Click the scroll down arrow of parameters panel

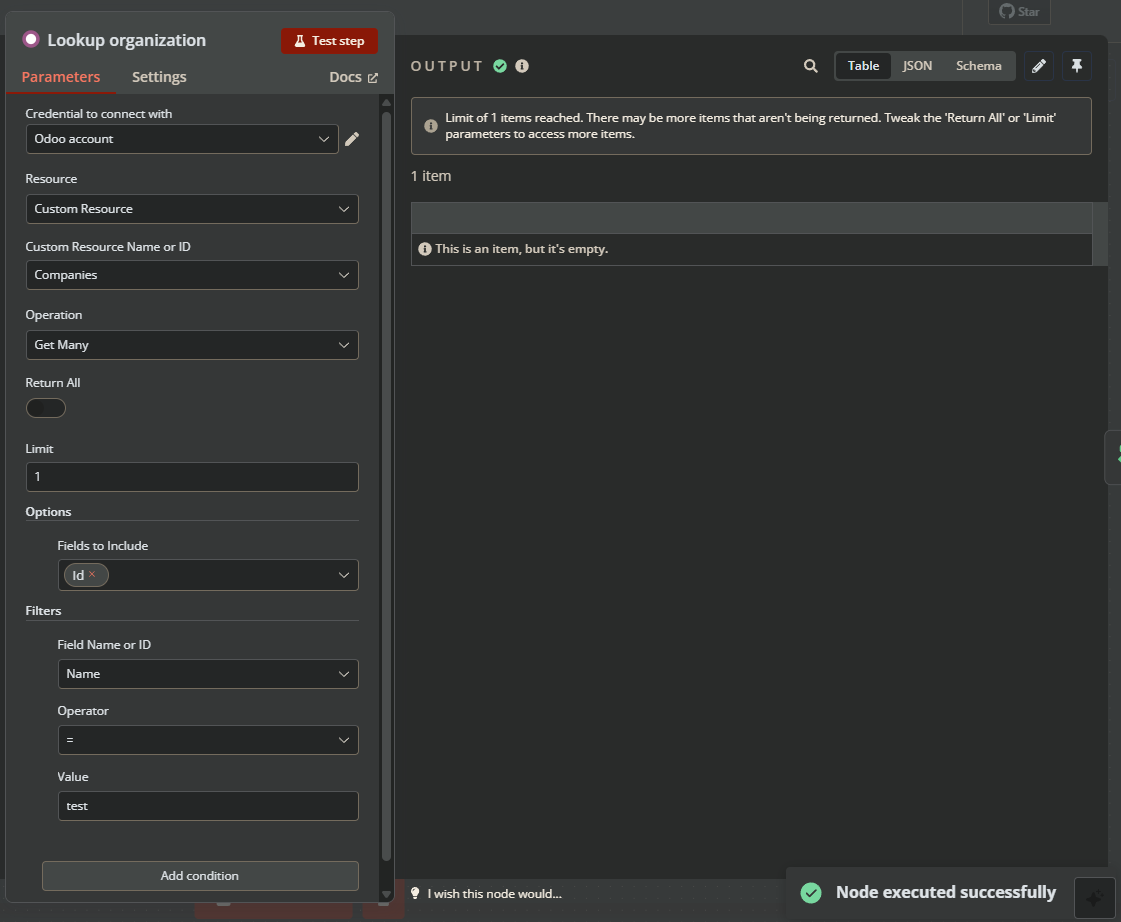click(x=386, y=894)
